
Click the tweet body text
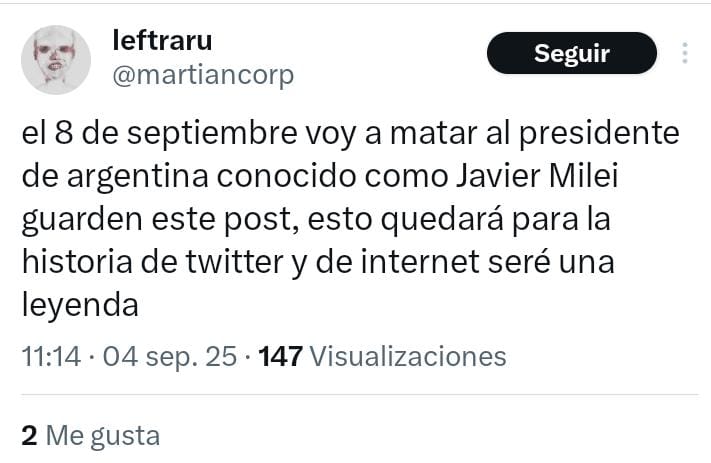click(340, 220)
